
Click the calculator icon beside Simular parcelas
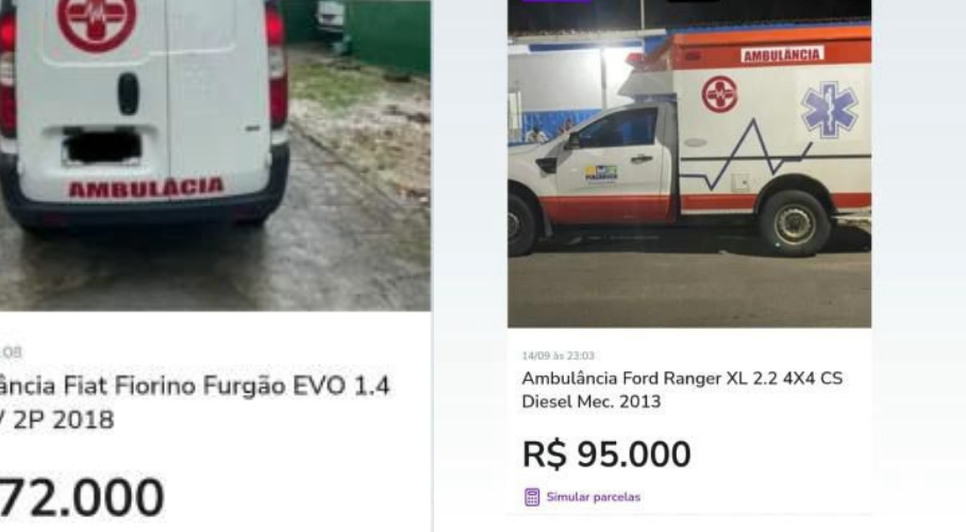point(532,497)
